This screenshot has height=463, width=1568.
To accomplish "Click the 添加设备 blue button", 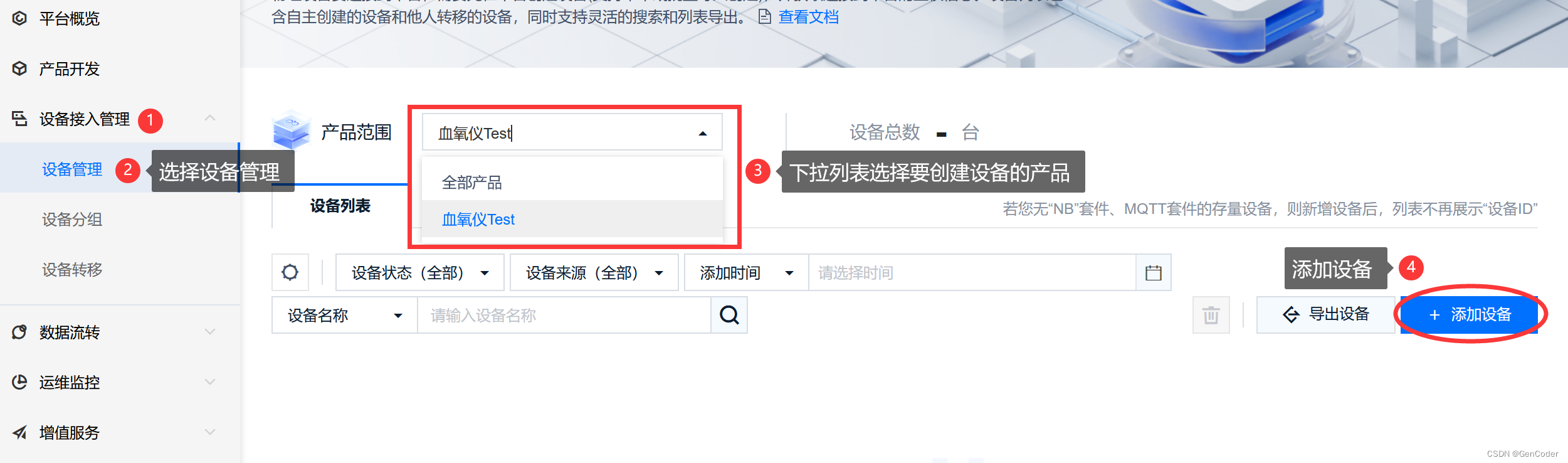I will click(1469, 314).
